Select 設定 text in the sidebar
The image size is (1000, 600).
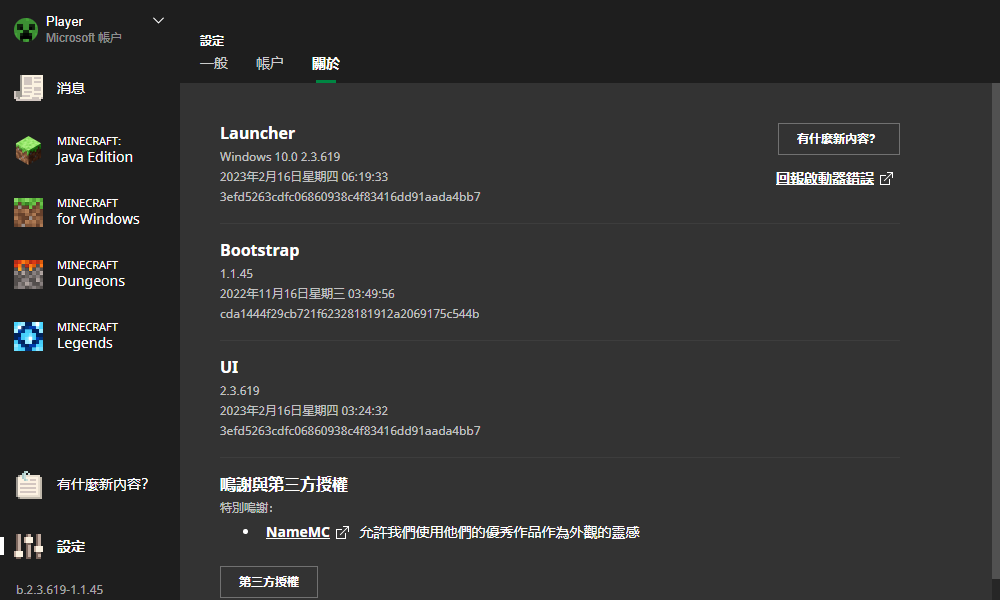coord(71,546)
